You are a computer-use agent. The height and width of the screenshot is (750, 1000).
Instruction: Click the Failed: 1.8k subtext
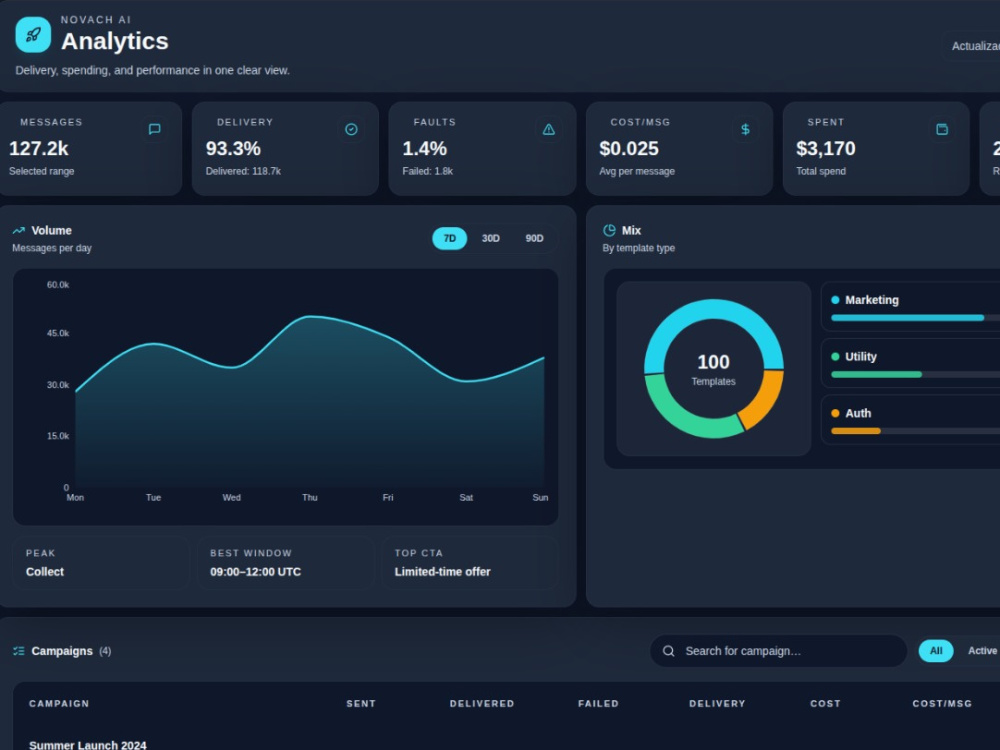427,171
